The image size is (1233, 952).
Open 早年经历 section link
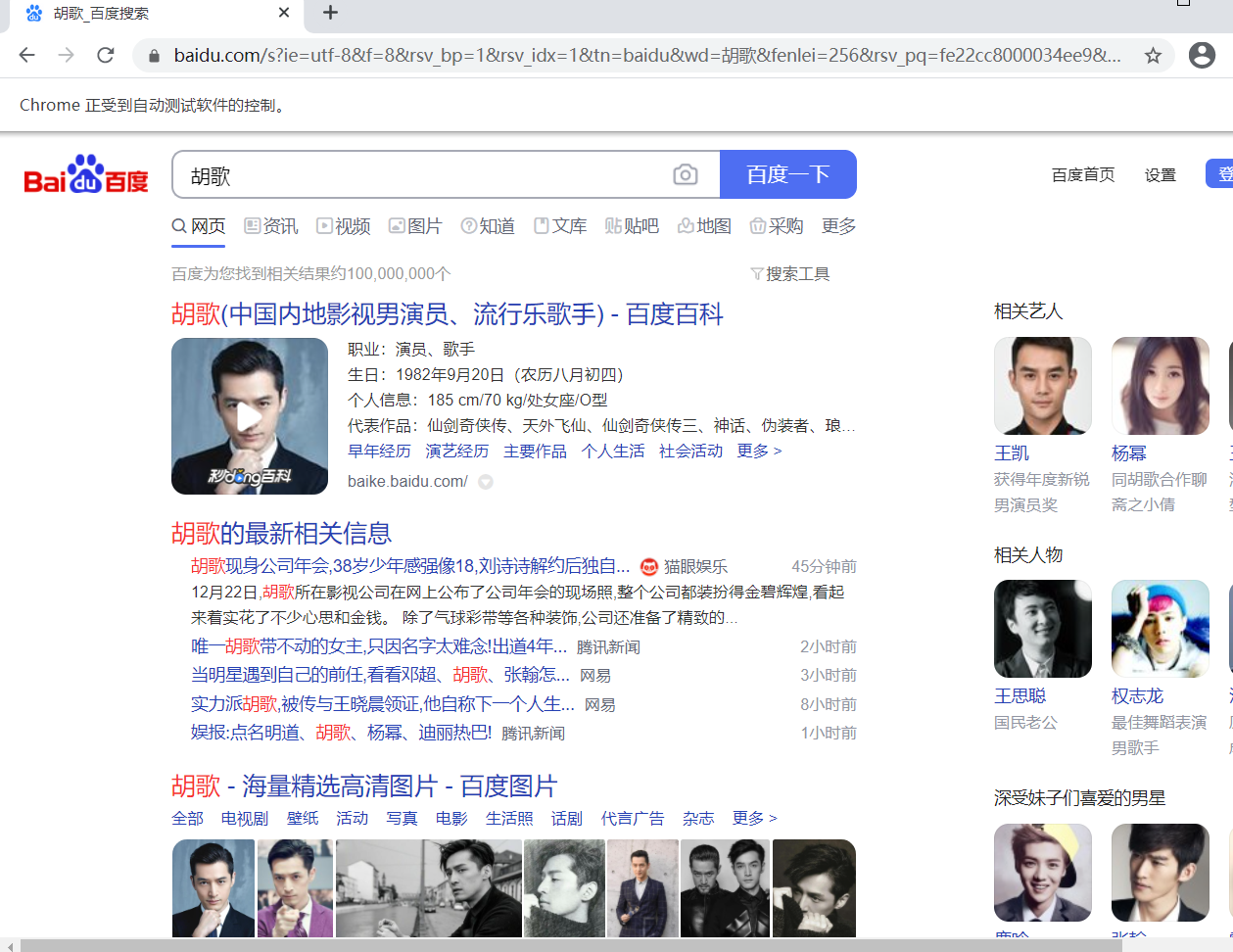(x=379, y=452)
